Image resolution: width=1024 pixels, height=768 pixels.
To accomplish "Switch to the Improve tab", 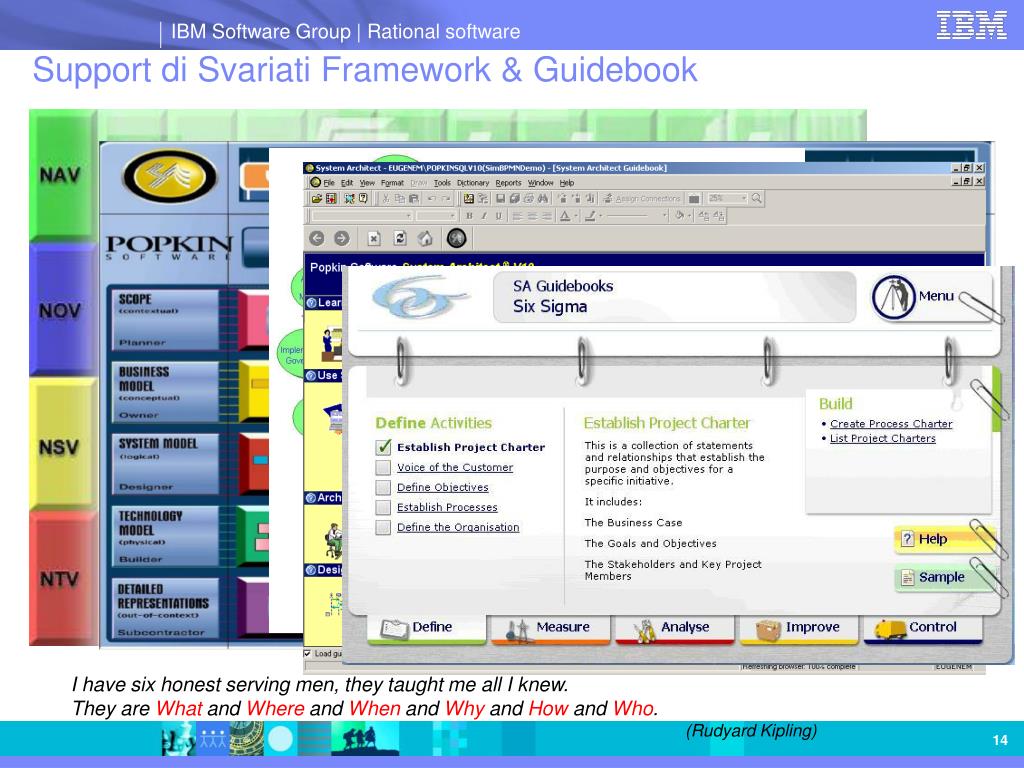I will point(798,628).
